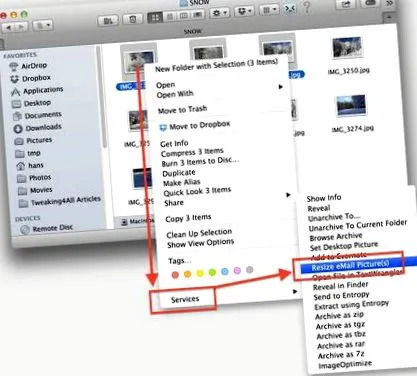Select Photos folder in sidebar
This screenshot has height=376, width=417.
[34, 178]
